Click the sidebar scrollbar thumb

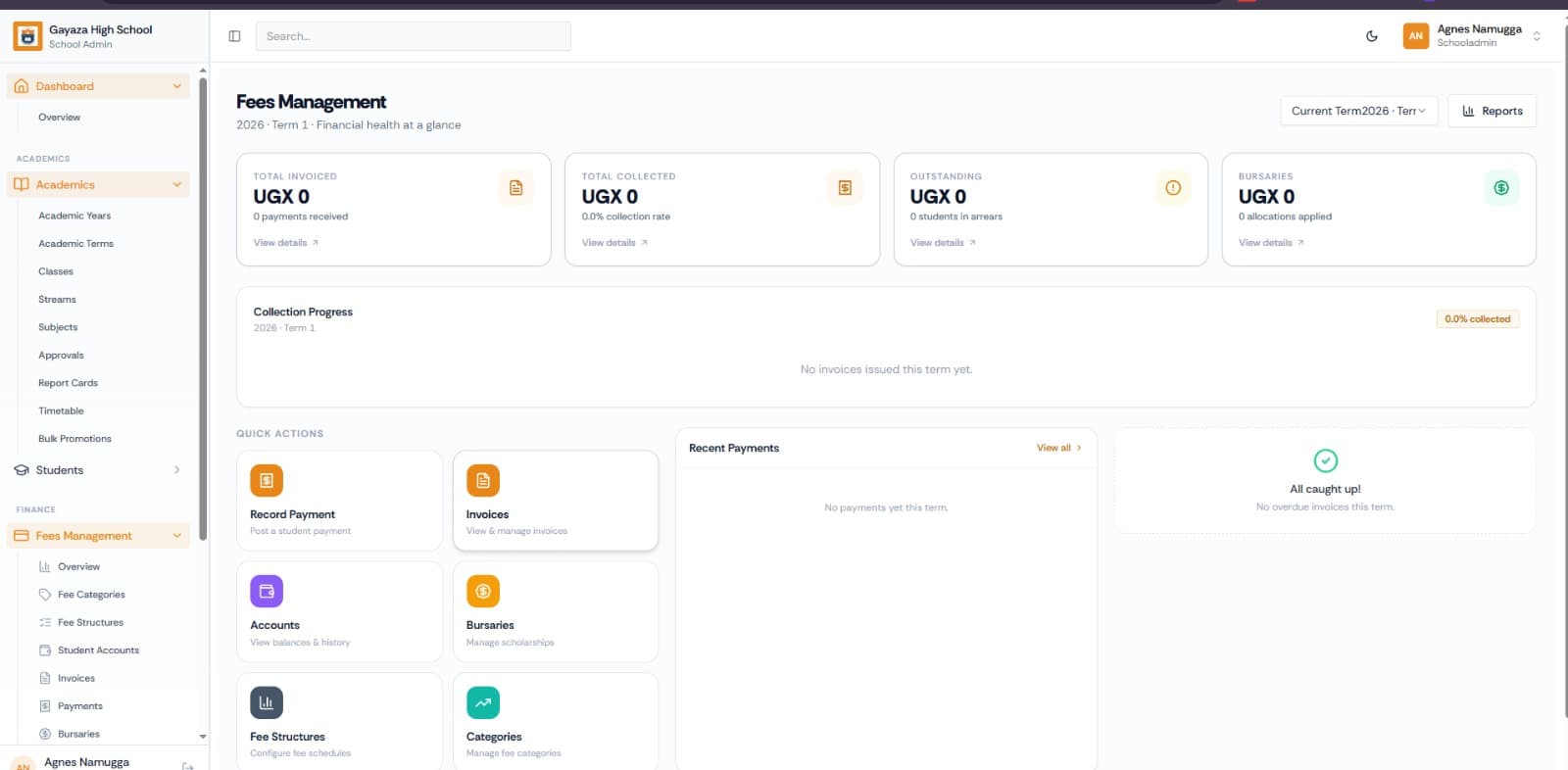[203, 309]
